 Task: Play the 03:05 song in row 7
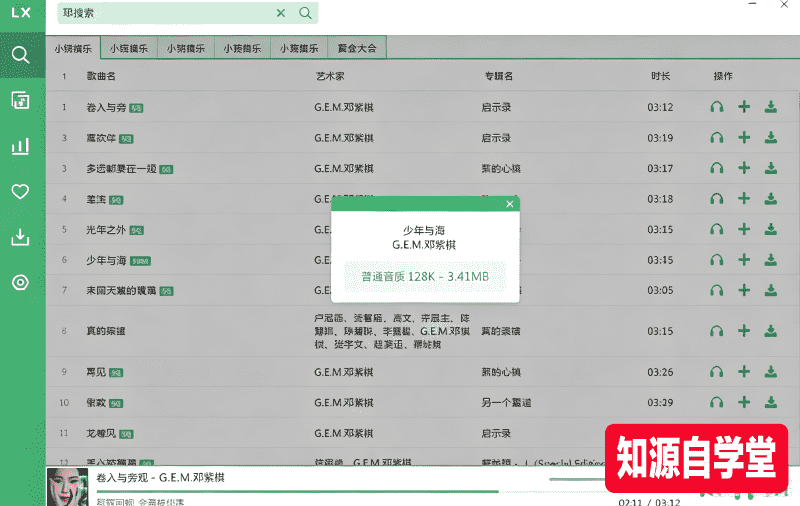click(x=717, y=290)
